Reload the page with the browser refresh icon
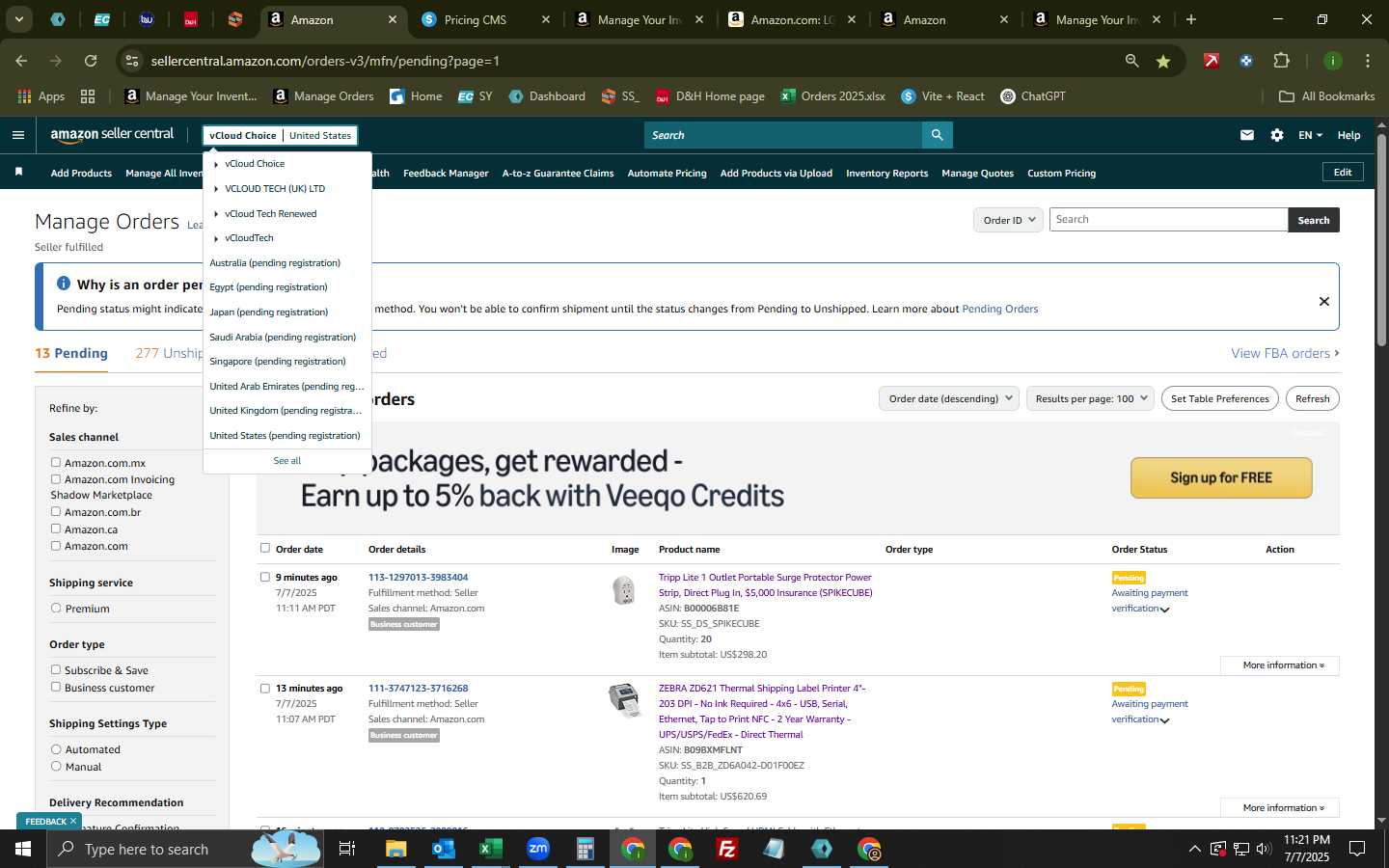The height and width of the screenshot is (868, 1389). (91, 61)
